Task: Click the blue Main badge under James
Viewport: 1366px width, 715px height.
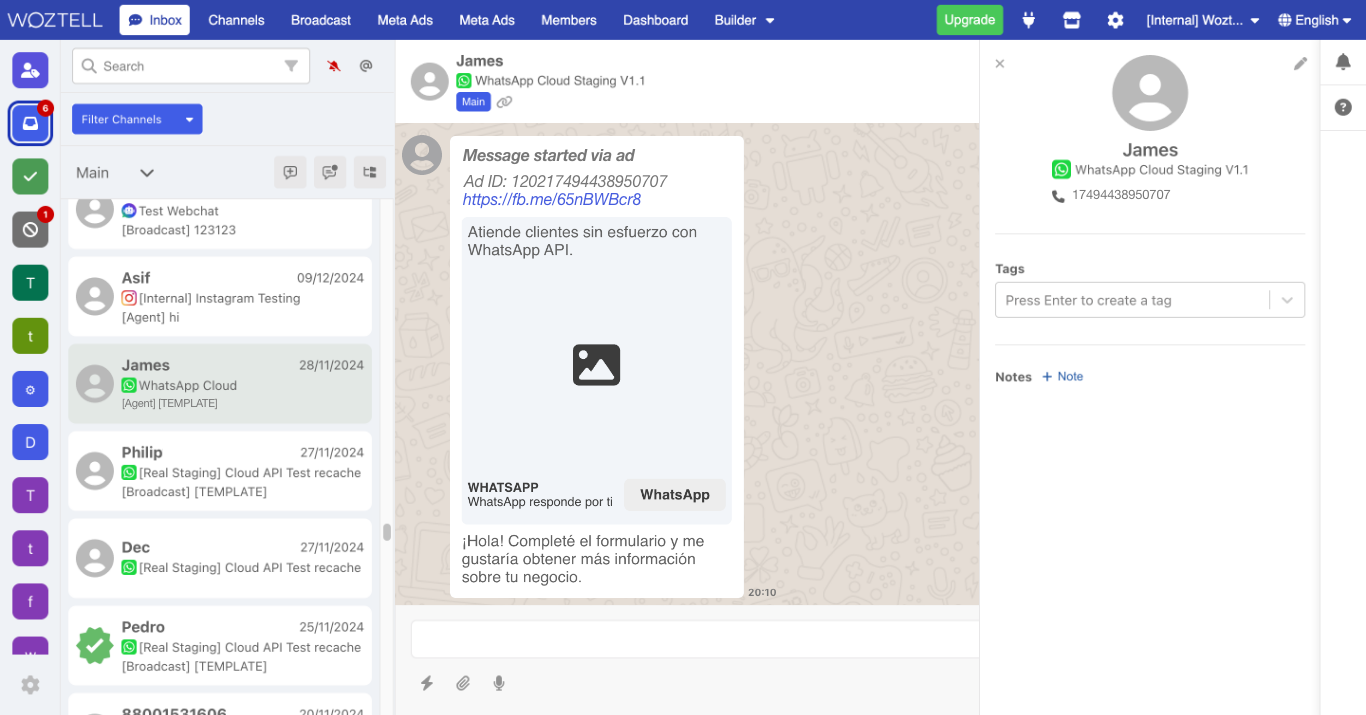Action: [x=474, y=102]
